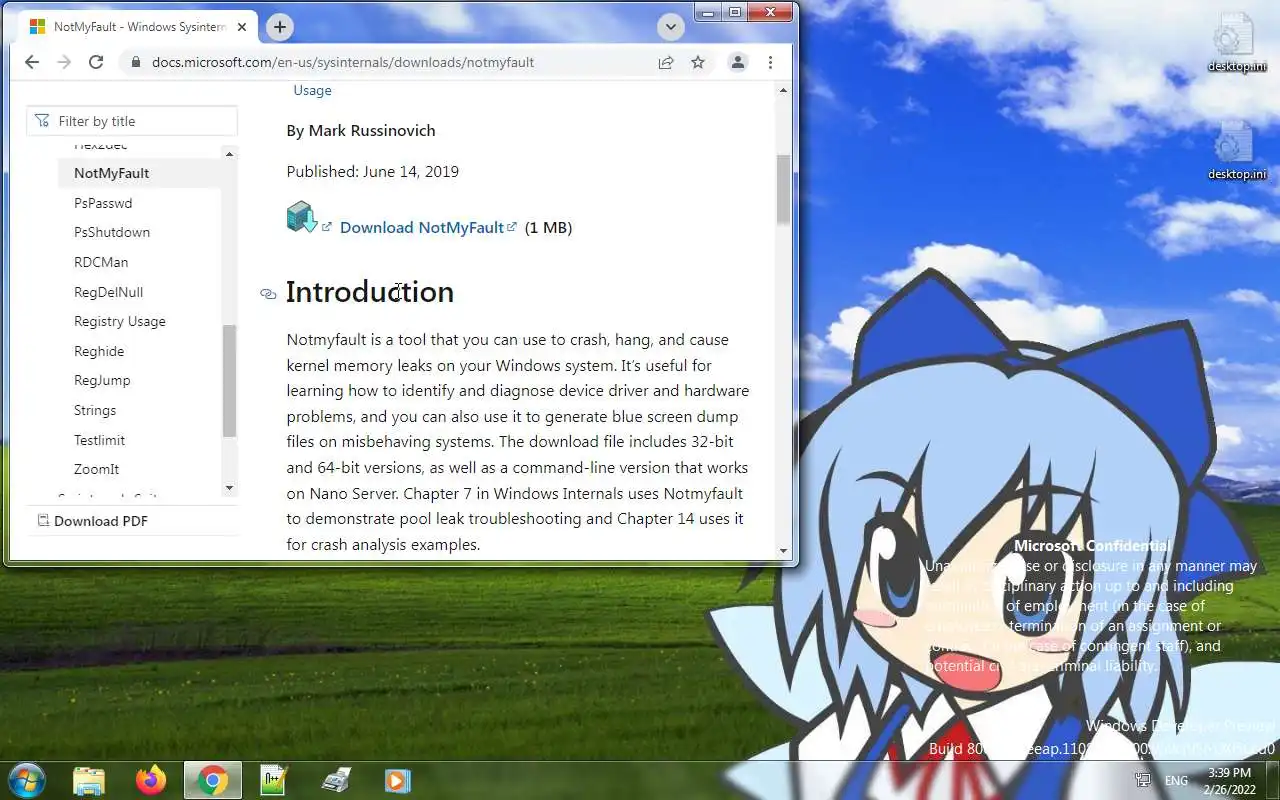This screenshot has width=1280, height=800.
Task: Open RegDelNull in the sidebar
Action: coord(108,292)
